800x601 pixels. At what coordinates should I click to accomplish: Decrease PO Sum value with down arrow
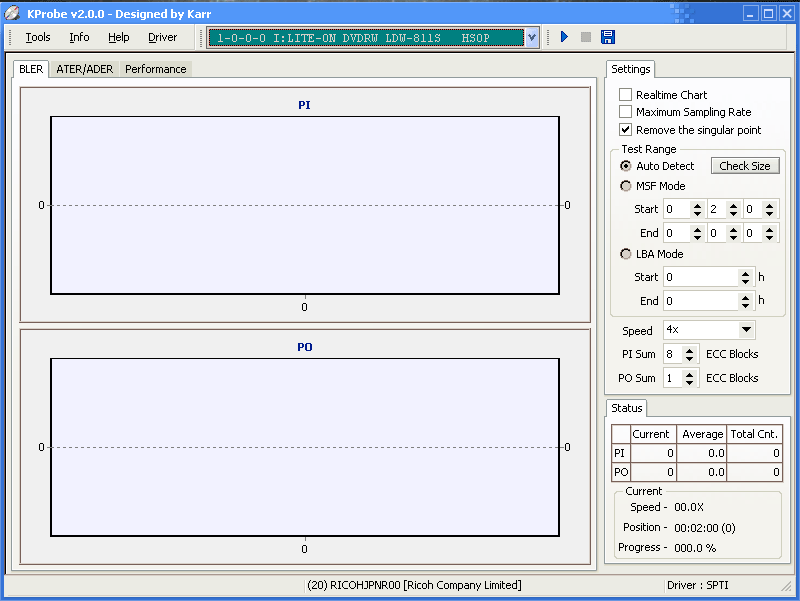[690, 383]
